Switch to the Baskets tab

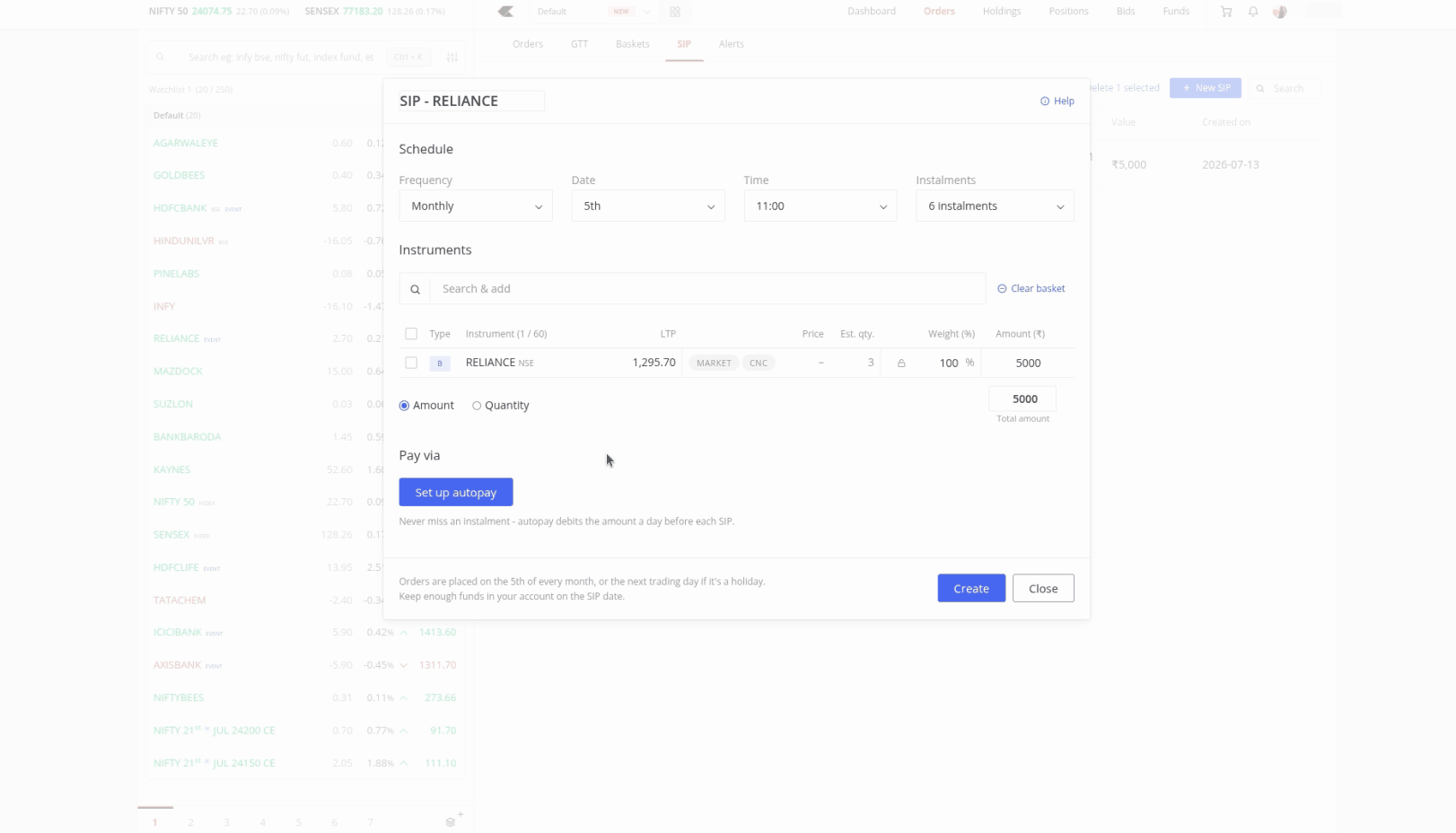pyautogui.click(x=633, y=44)
